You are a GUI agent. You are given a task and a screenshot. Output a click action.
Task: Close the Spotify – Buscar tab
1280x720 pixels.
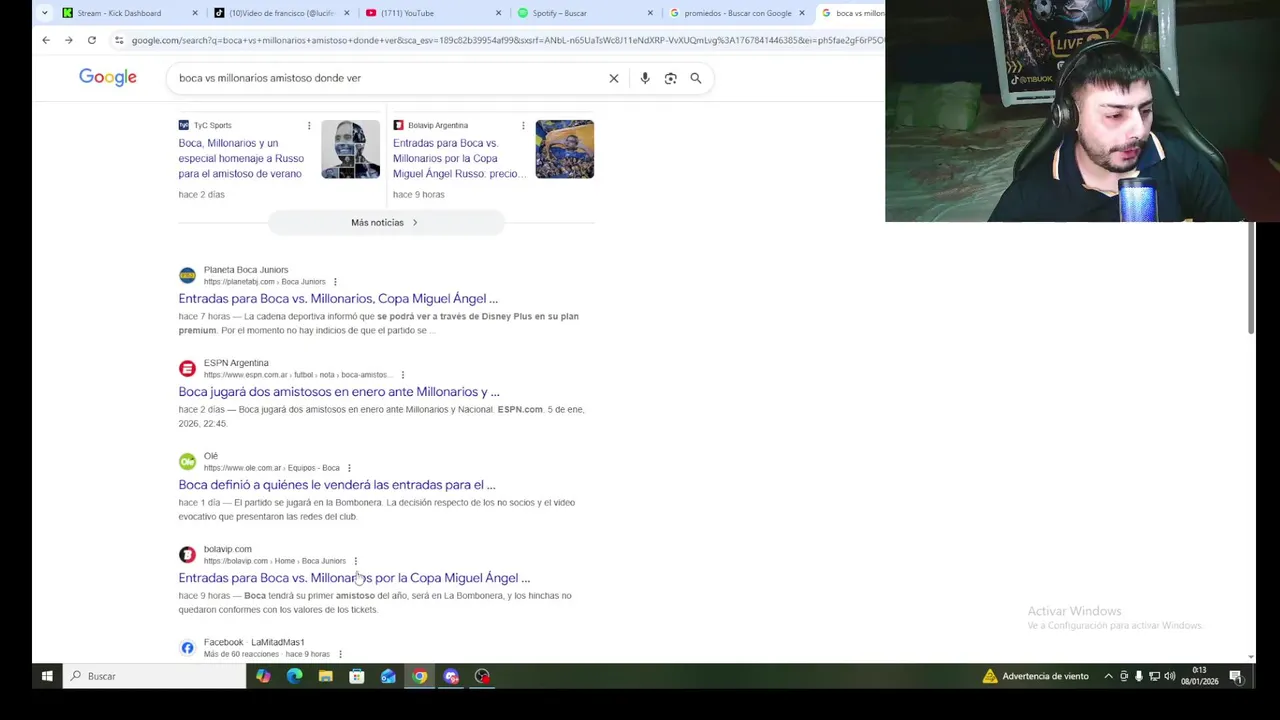click(650, 13)
